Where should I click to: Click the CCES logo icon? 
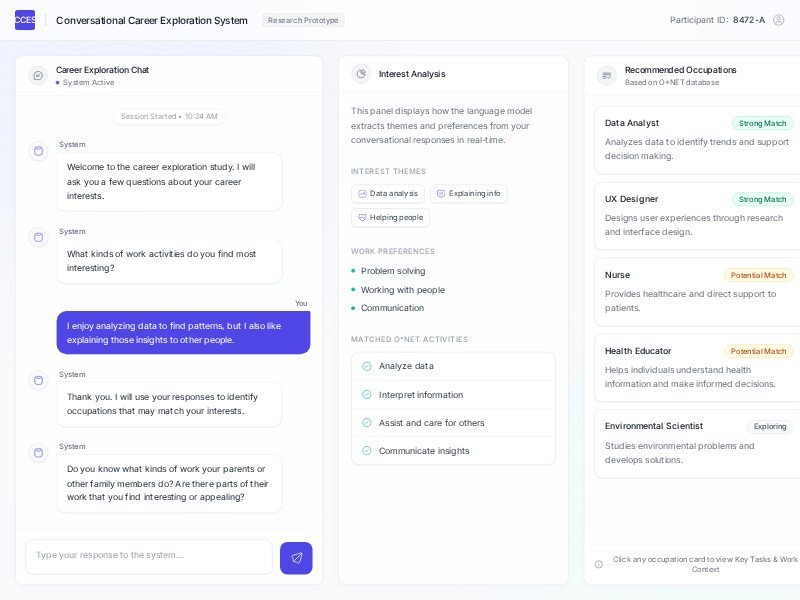(x=25, y=20)
